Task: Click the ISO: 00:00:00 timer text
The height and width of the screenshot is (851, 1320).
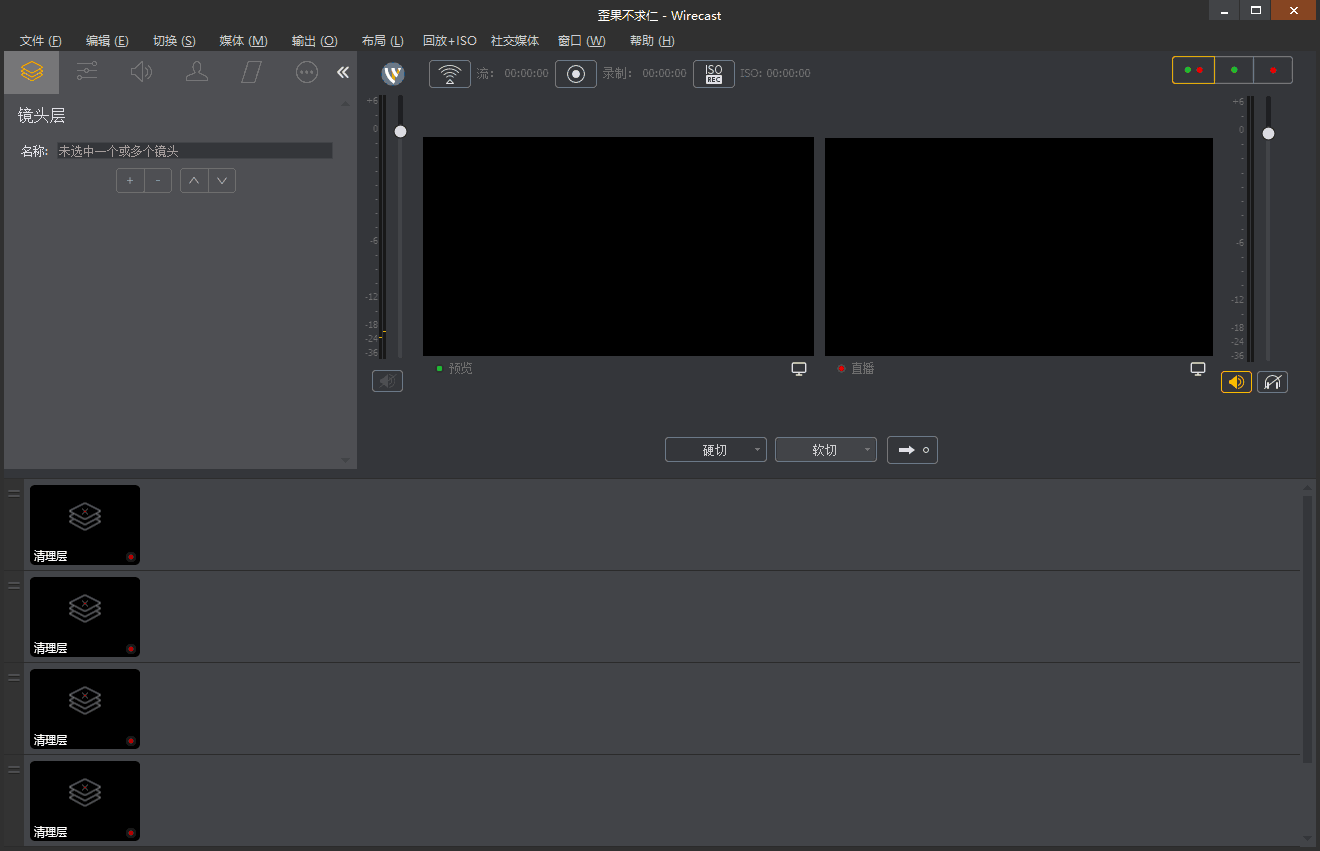Action: tap(775, 74)
